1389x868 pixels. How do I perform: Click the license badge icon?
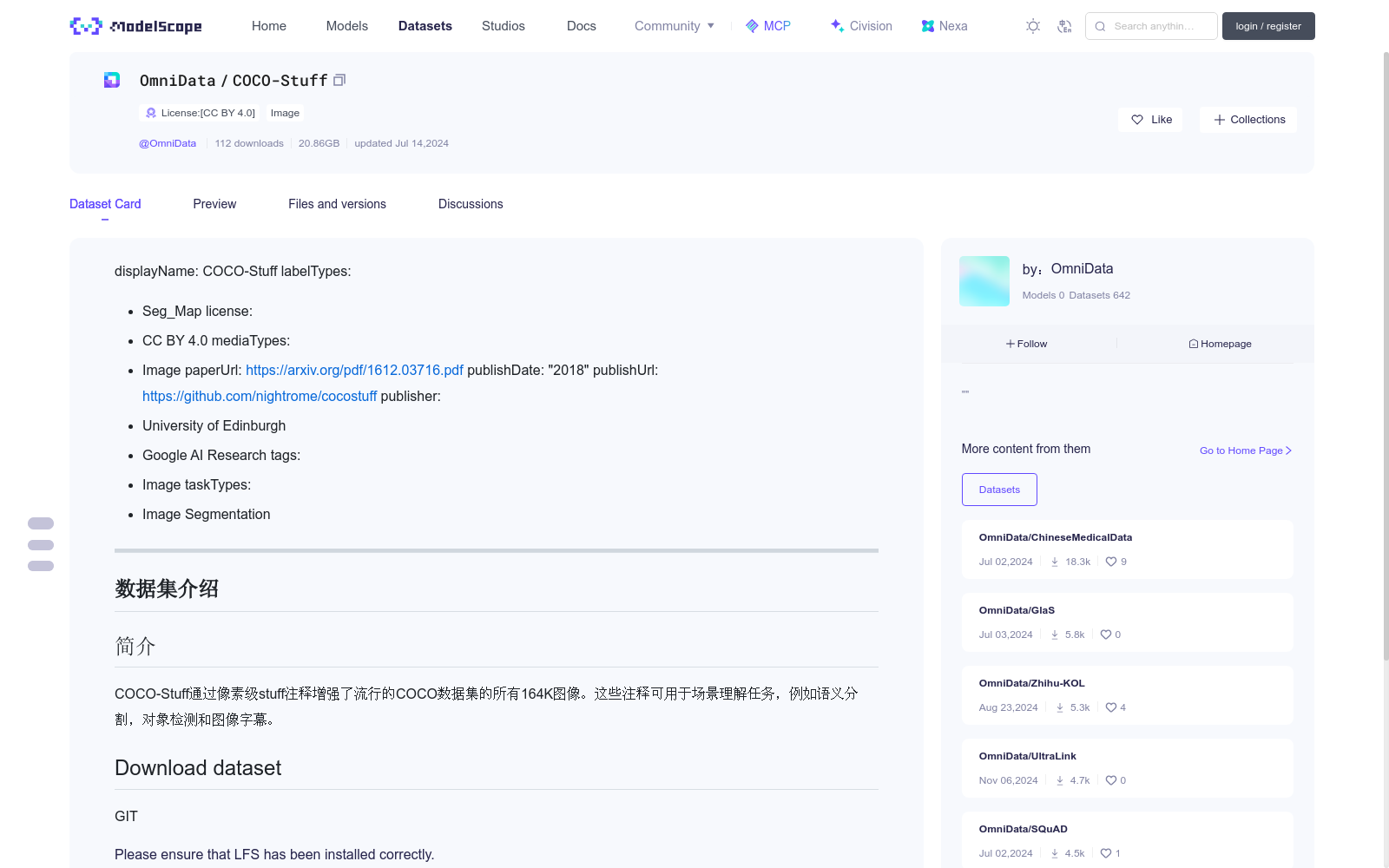[x=151, y=113]
